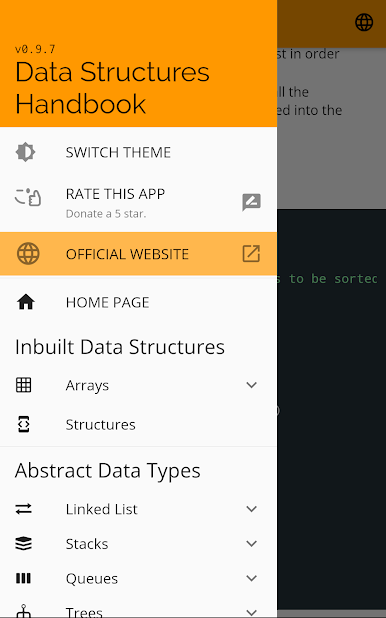Click the columns icon beside Queues

click(24, 578)
